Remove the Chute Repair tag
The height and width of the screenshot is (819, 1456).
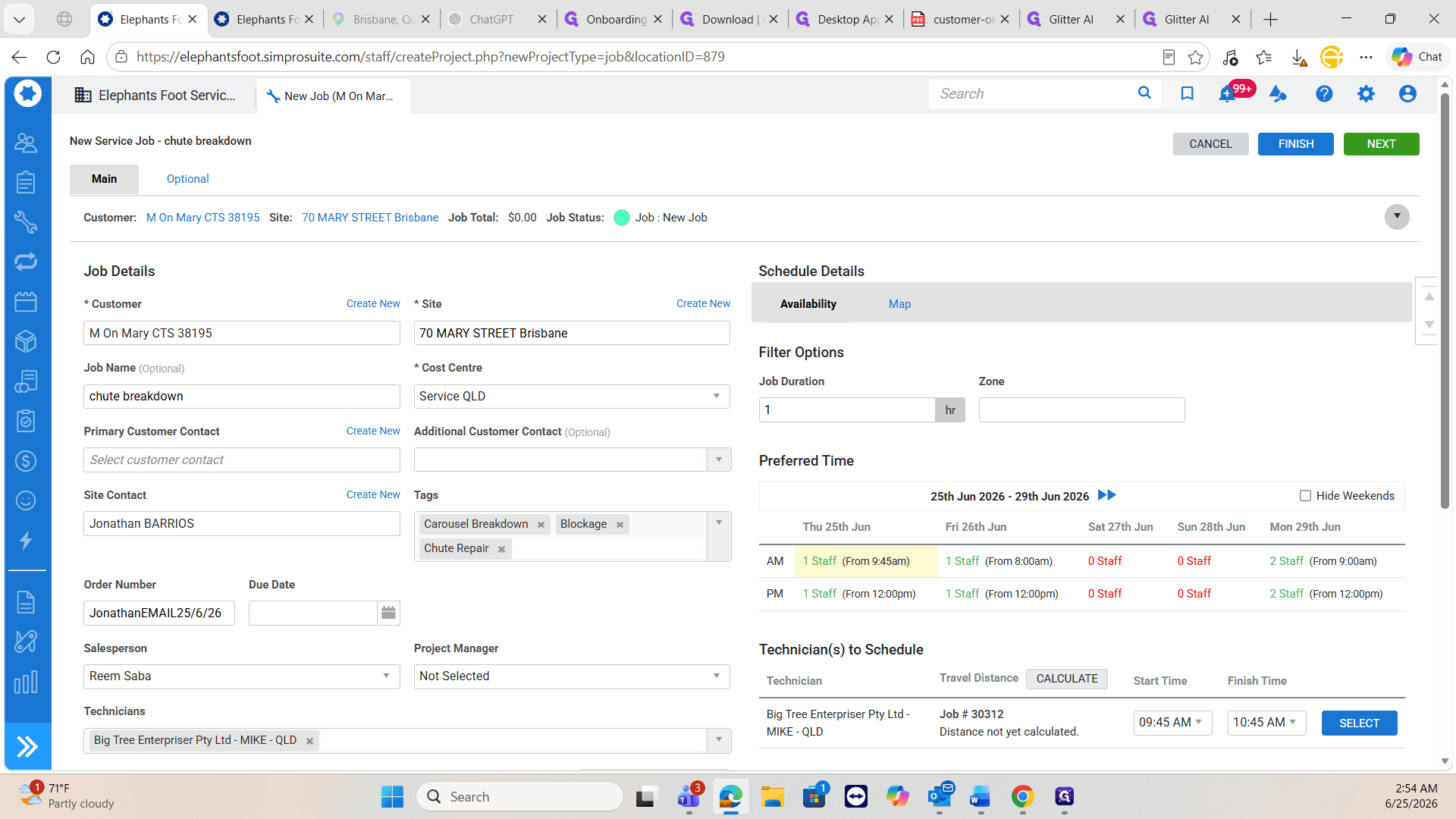point(501,549)
